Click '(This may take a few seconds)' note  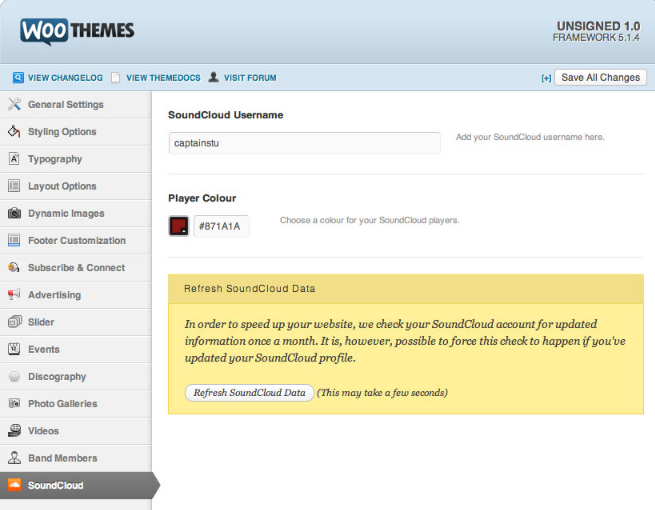pyautogui.click(x=382, y=393)
